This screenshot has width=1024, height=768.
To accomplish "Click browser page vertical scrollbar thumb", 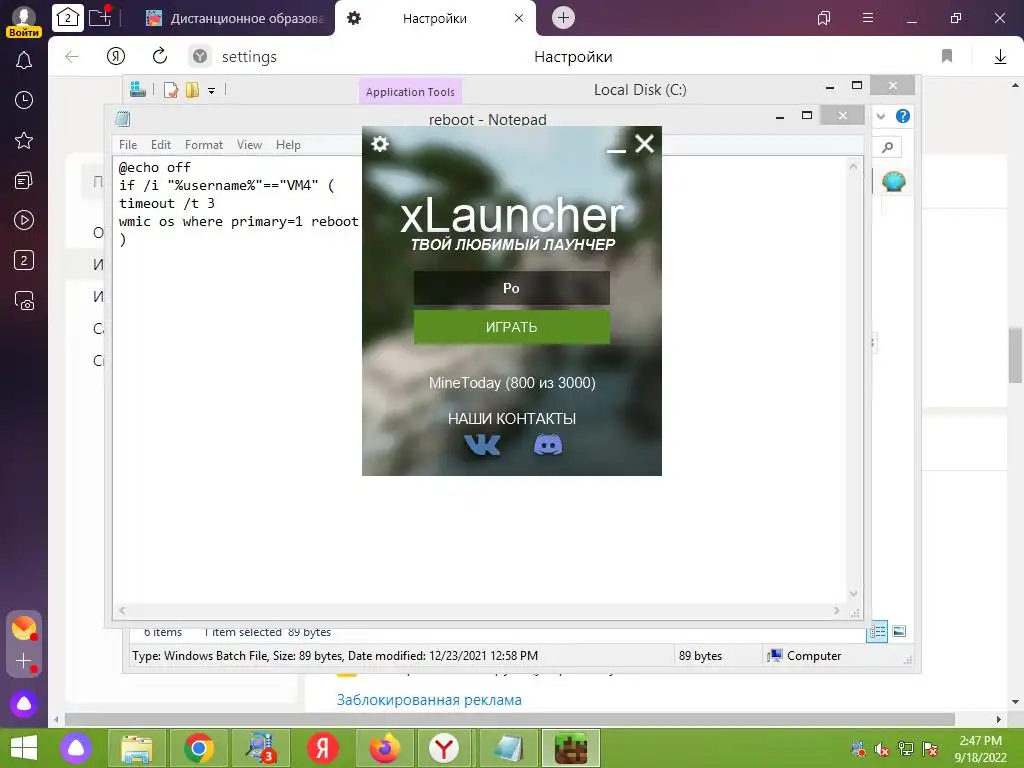I will tap(1015, 355).
